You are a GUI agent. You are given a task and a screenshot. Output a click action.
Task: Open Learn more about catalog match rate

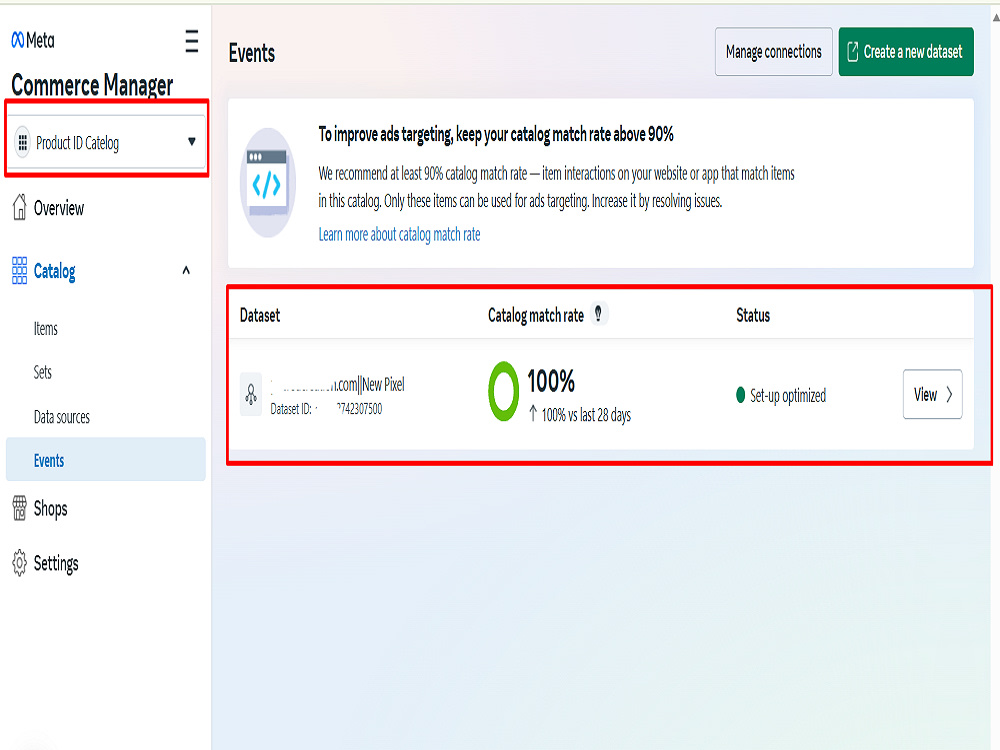(x=399, y=235)
